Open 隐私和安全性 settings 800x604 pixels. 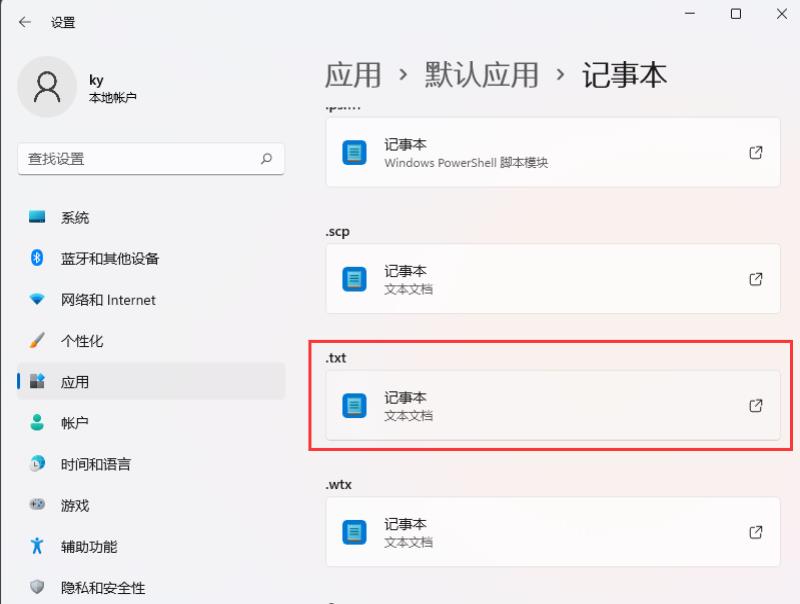click(x=98, y=587)
